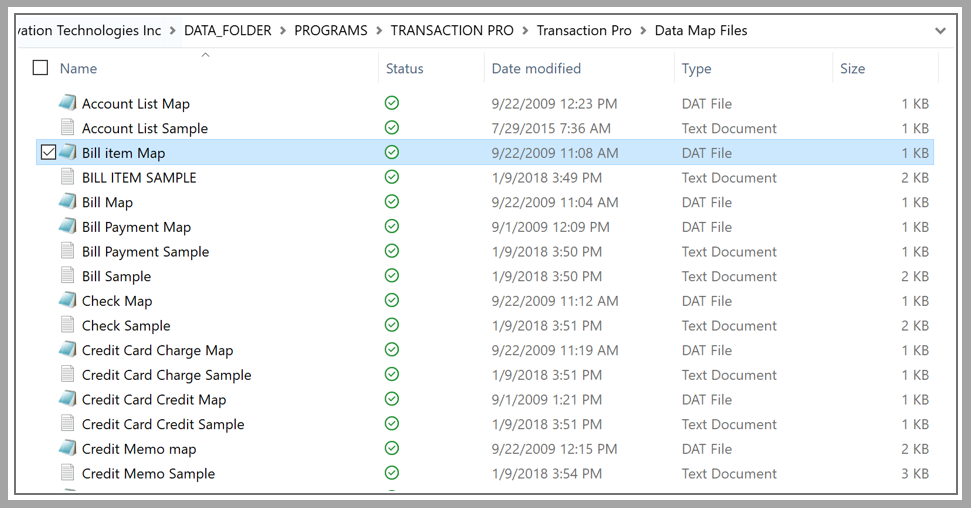Click sync status icon for Credit Memo map
The width and height of the screenshot is (971, 508).
[x=391, y=449]
